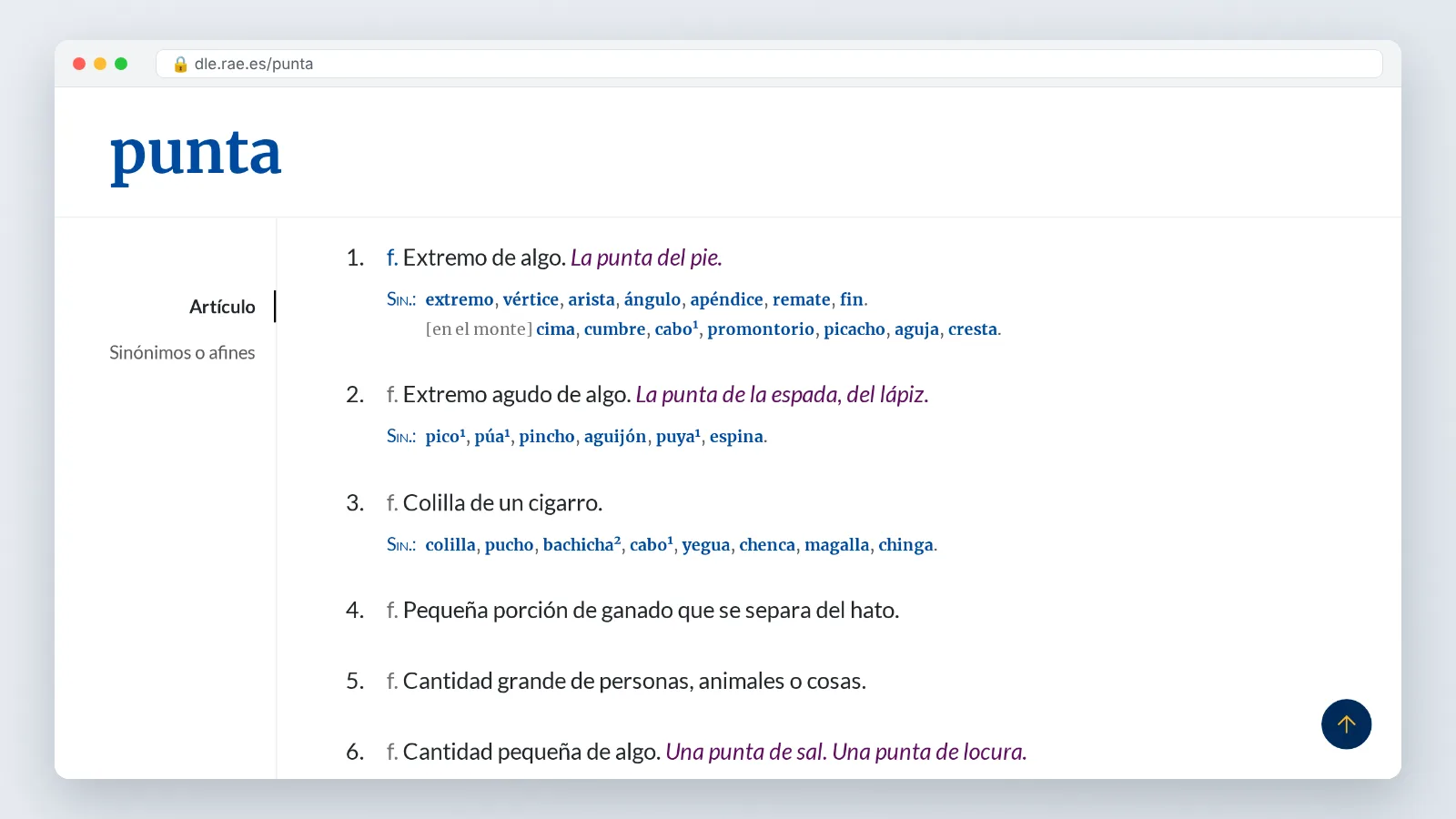Select the Artículo sidebar tab

coord(222,307)
